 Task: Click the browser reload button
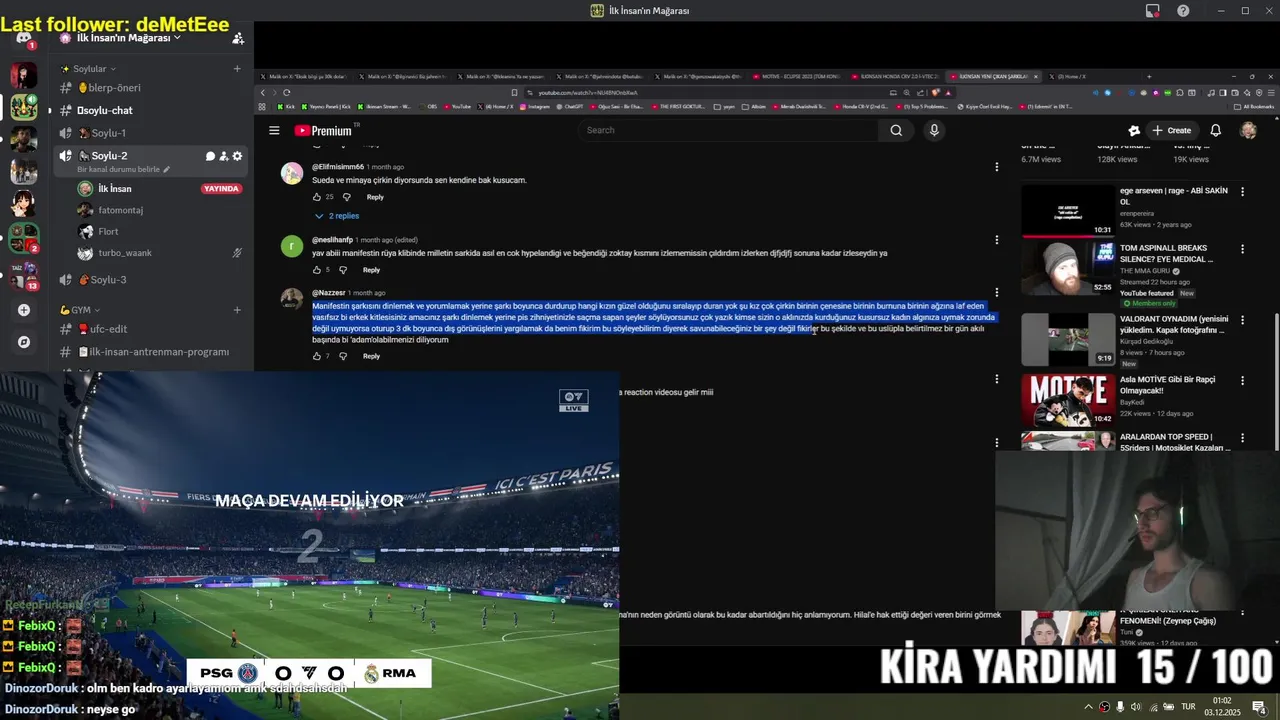[287, 92]
